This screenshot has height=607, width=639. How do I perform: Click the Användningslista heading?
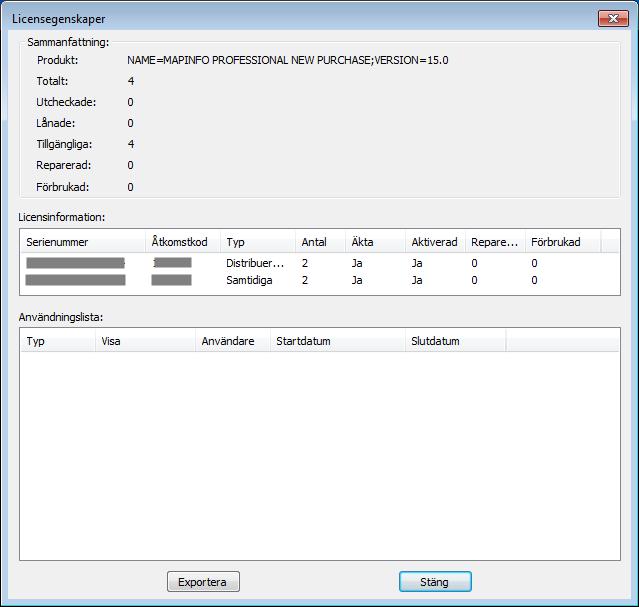point(61,317)
